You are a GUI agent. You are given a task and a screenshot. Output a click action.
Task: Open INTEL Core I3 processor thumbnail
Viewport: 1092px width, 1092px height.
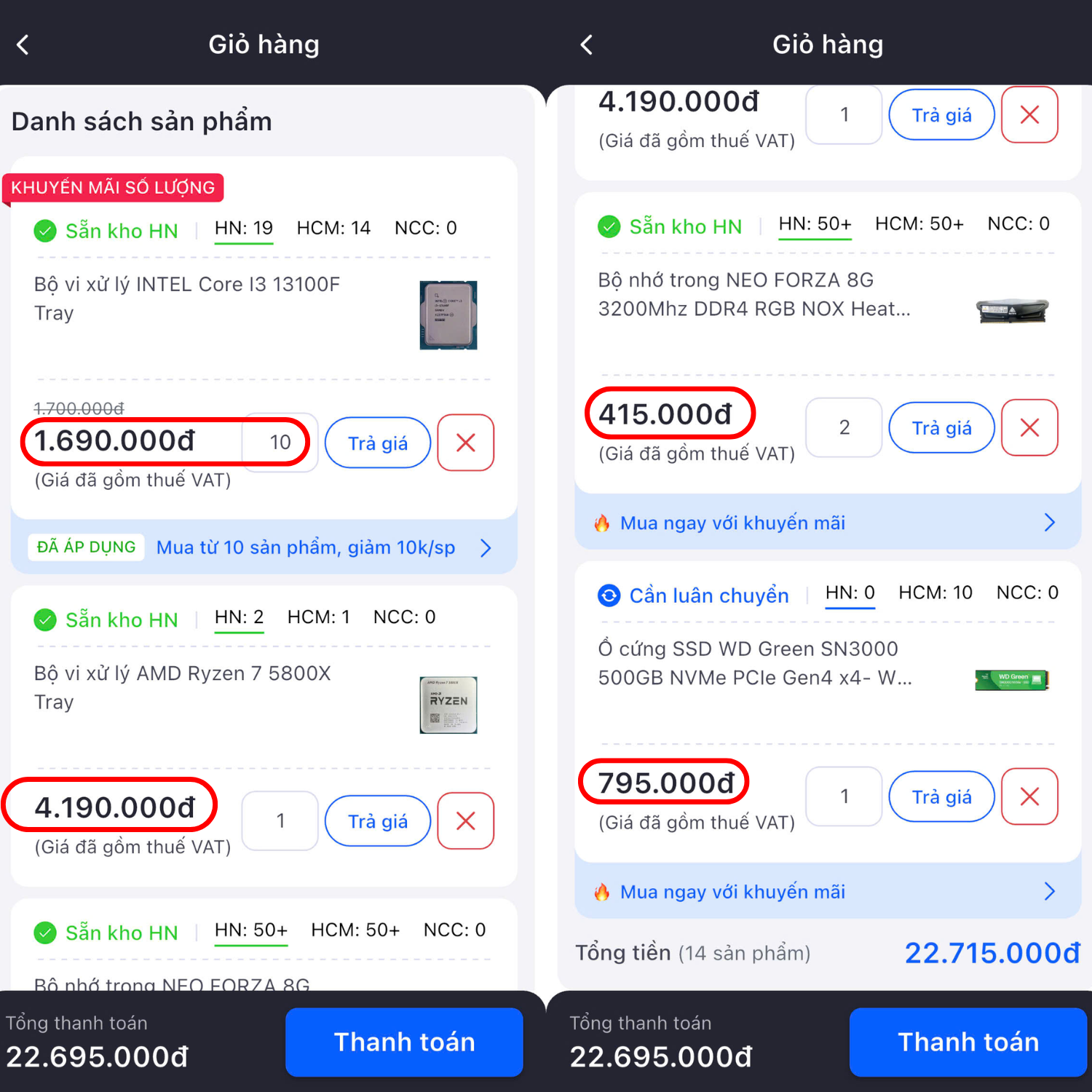coord(448,315)
